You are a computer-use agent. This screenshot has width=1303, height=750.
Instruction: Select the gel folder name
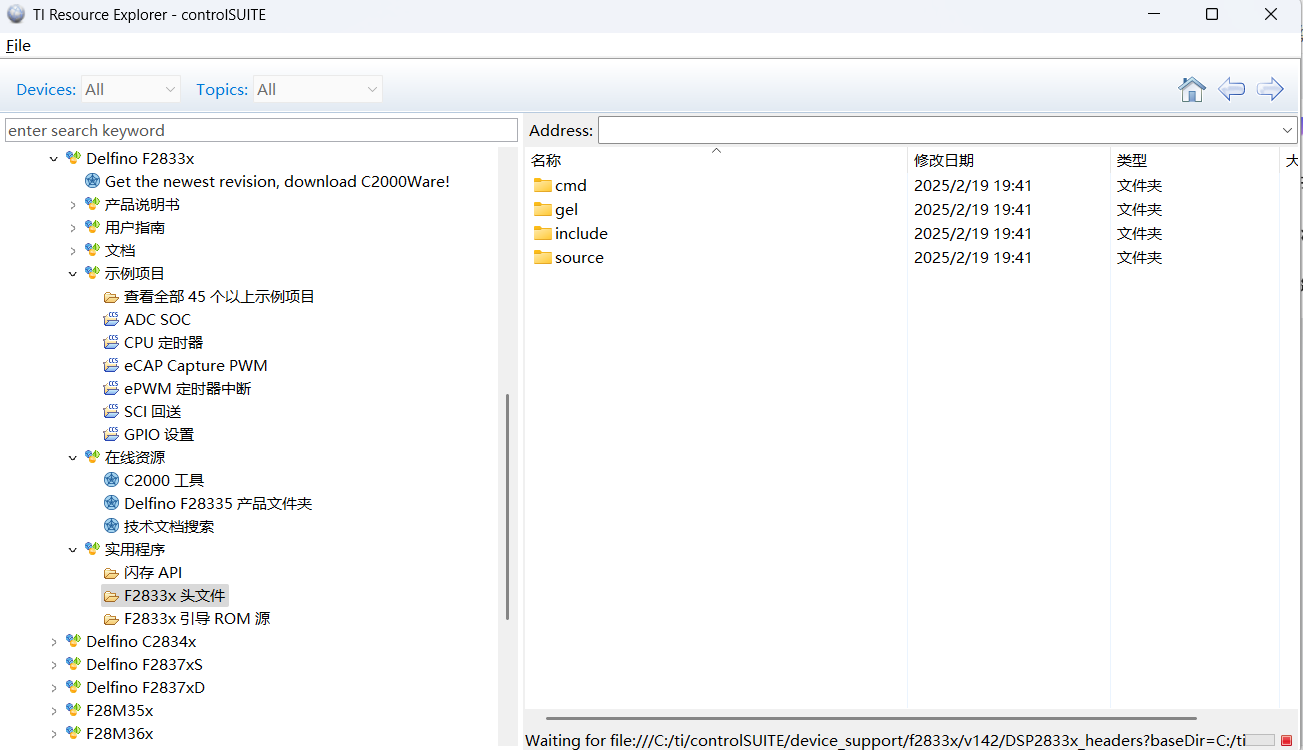coord(567,209)
